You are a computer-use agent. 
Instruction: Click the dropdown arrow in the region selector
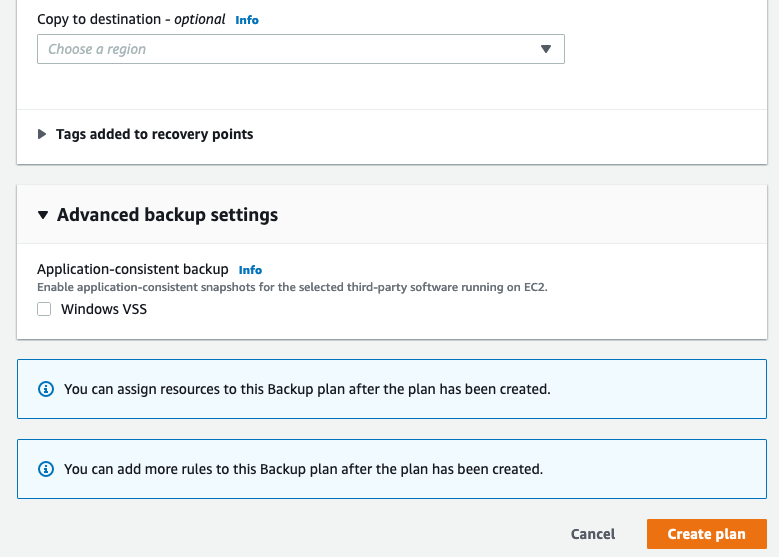545,49
